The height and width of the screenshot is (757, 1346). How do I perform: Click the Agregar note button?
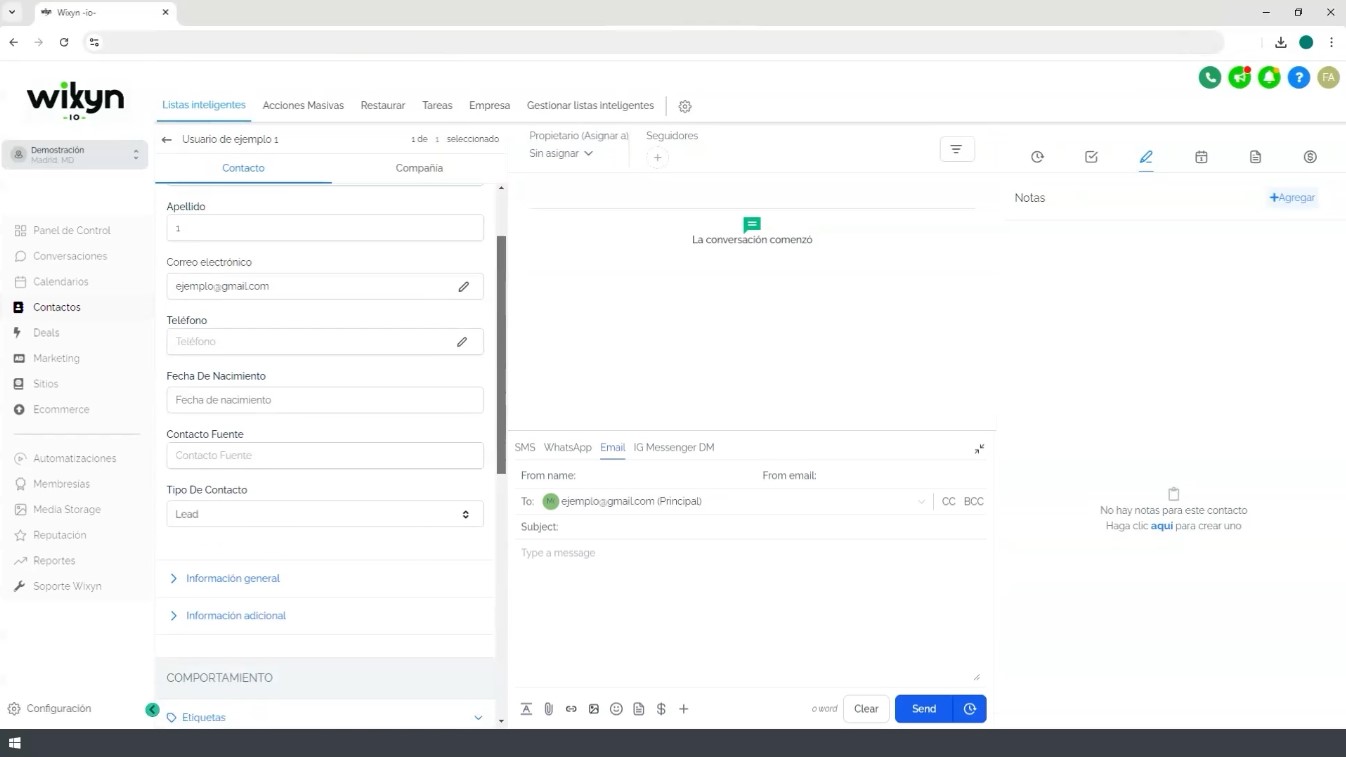click(1292, 198)
